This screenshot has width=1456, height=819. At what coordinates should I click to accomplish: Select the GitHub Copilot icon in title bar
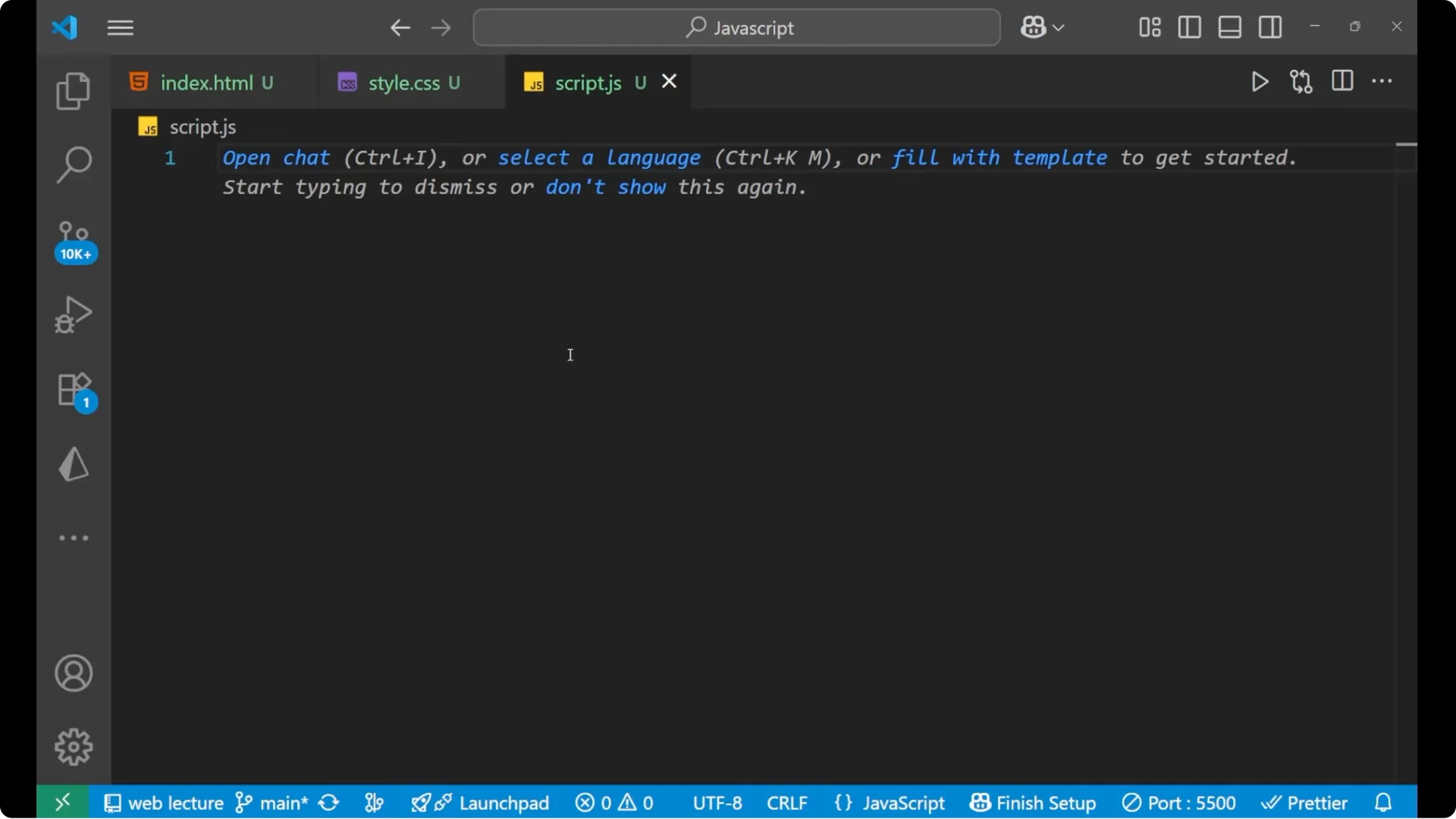click(1034, 27)
